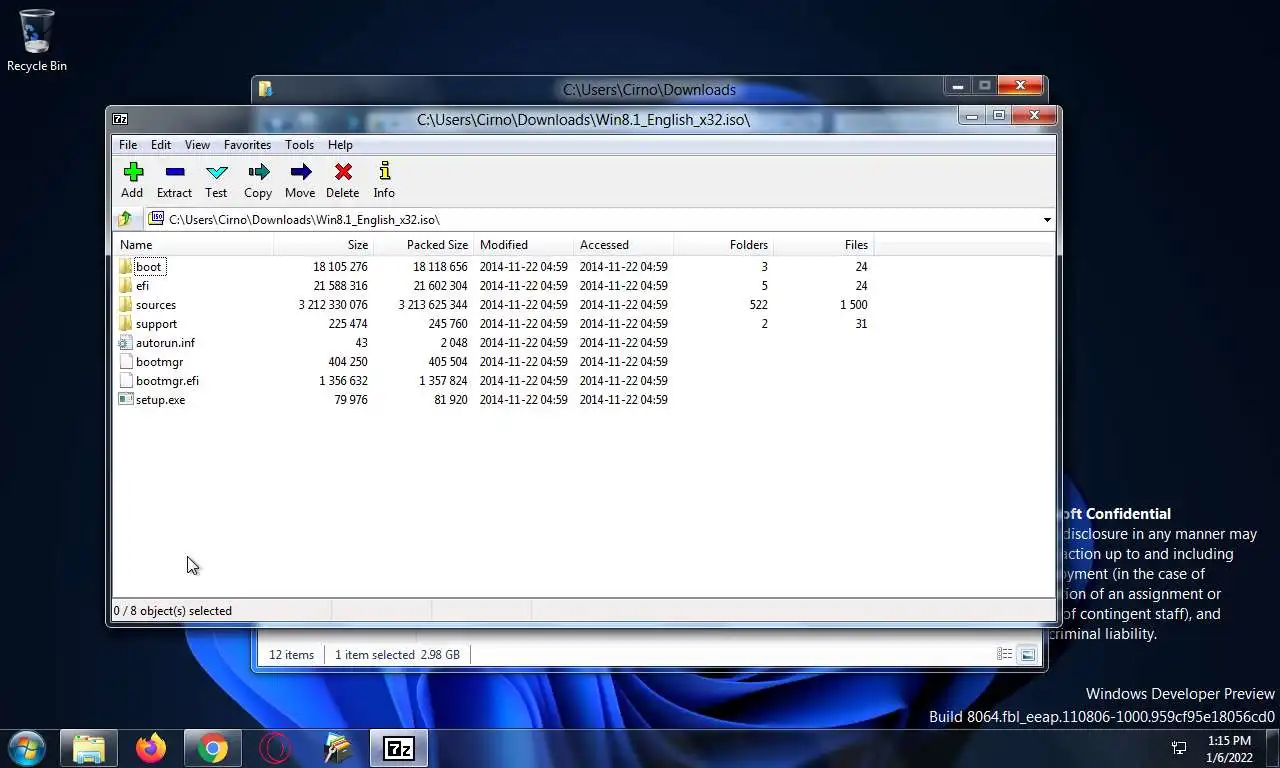This screenshot has height=768, width=1280.
Task: Open the Help menu
Action: pyautogui.click(x=340, y=145)
